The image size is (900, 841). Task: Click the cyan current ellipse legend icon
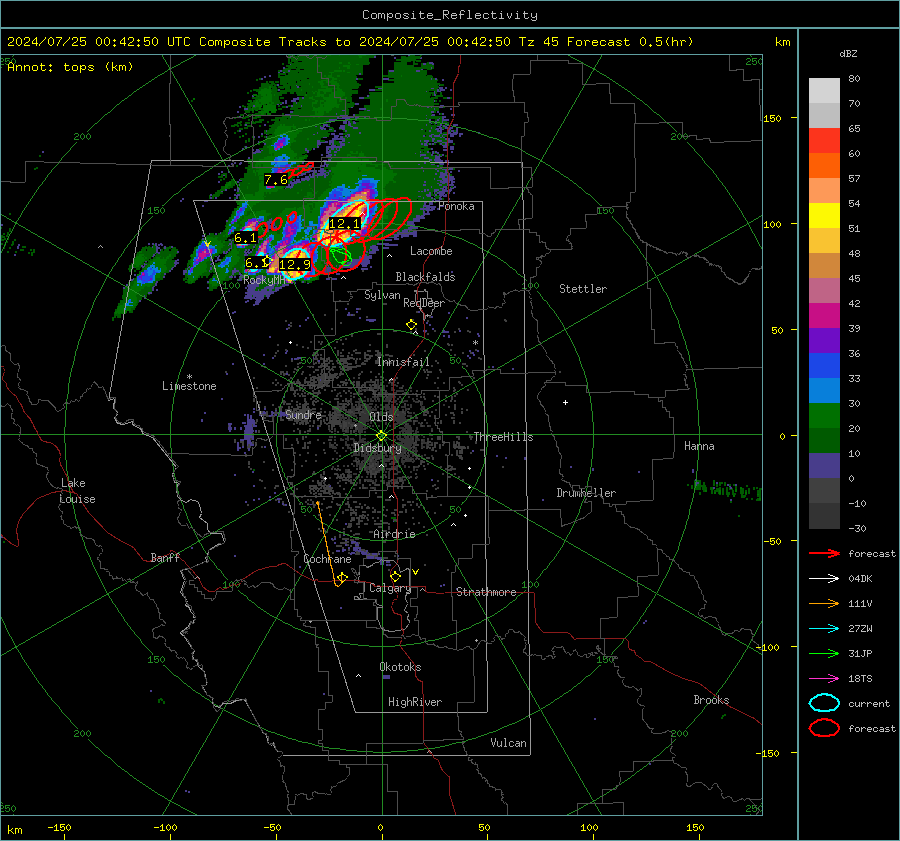click(824, 703)
